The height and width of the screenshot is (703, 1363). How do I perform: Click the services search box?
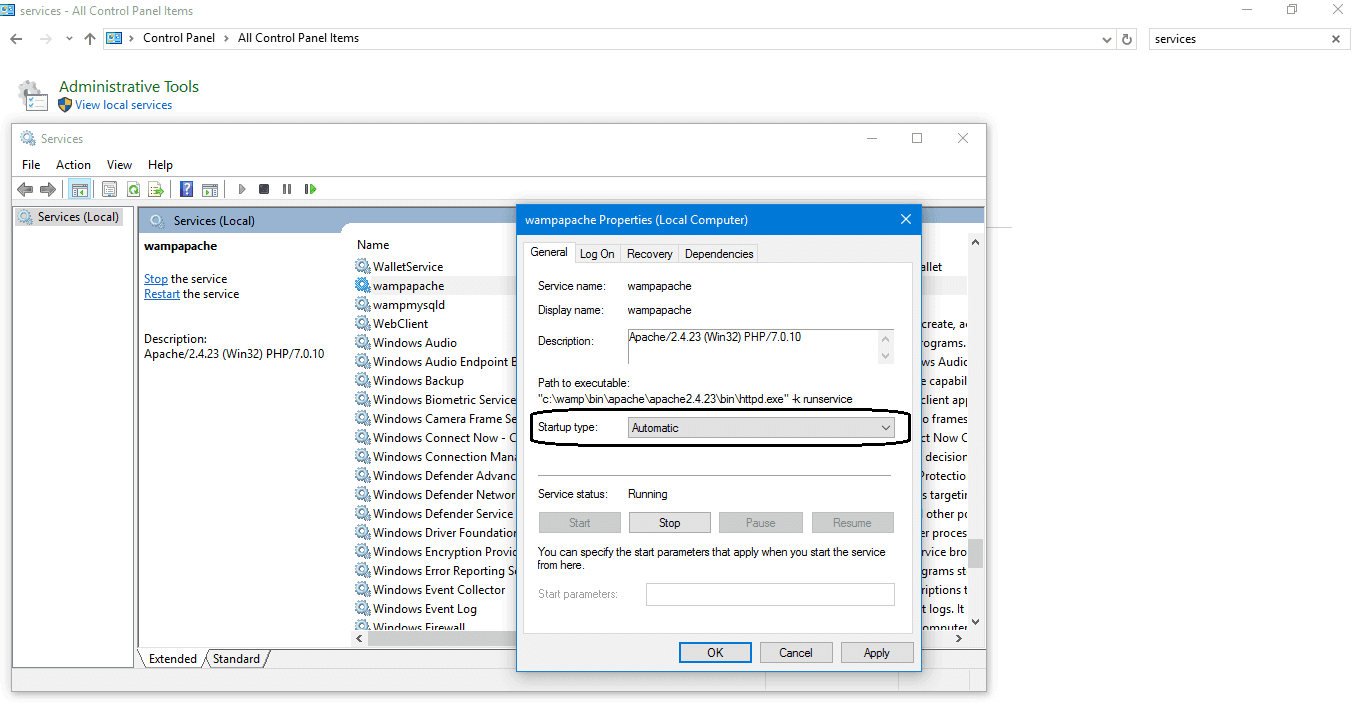(x=1238, y=39)
